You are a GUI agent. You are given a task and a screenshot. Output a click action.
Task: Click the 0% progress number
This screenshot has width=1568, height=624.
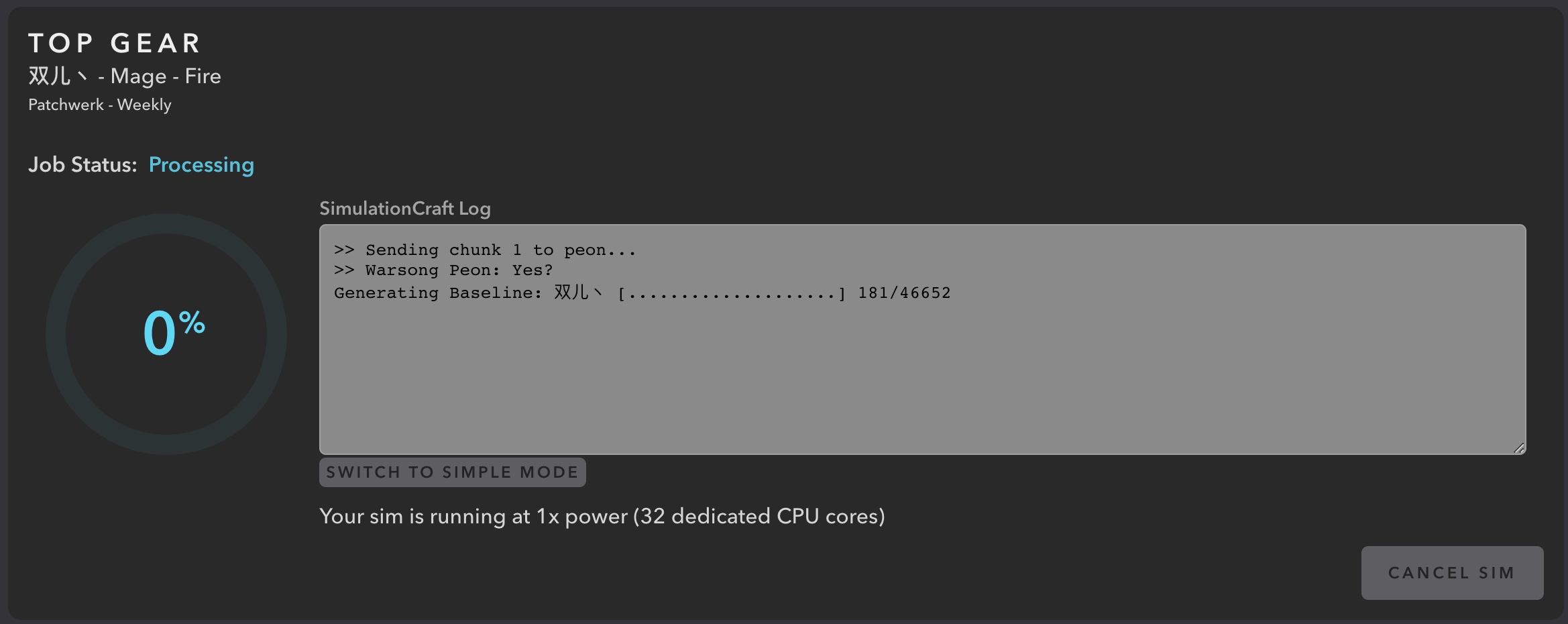pyautogui.click(x=160, y=334)
